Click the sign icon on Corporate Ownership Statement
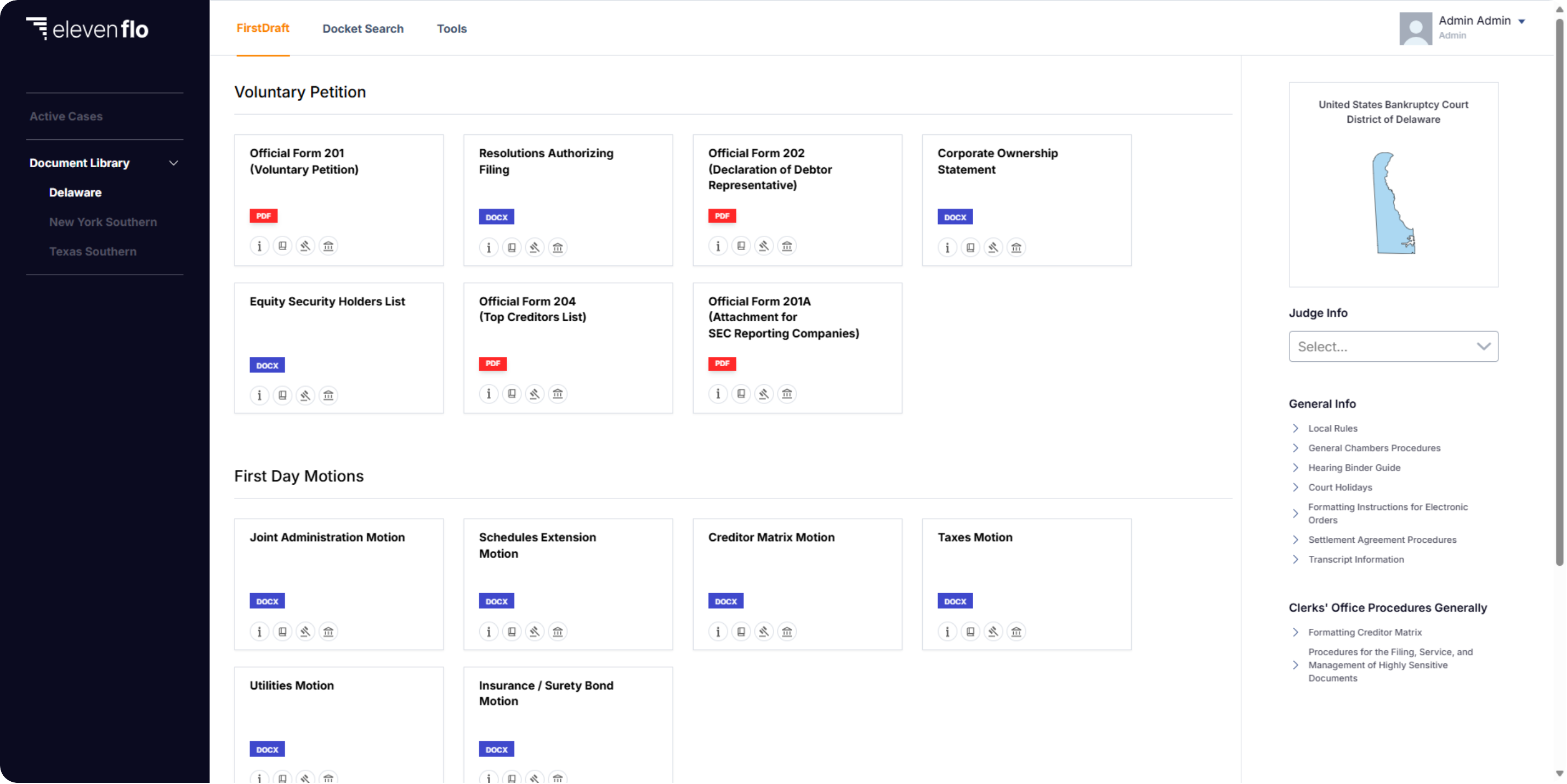The width and height of the screenshot is (1567, 784). (993, 247)
